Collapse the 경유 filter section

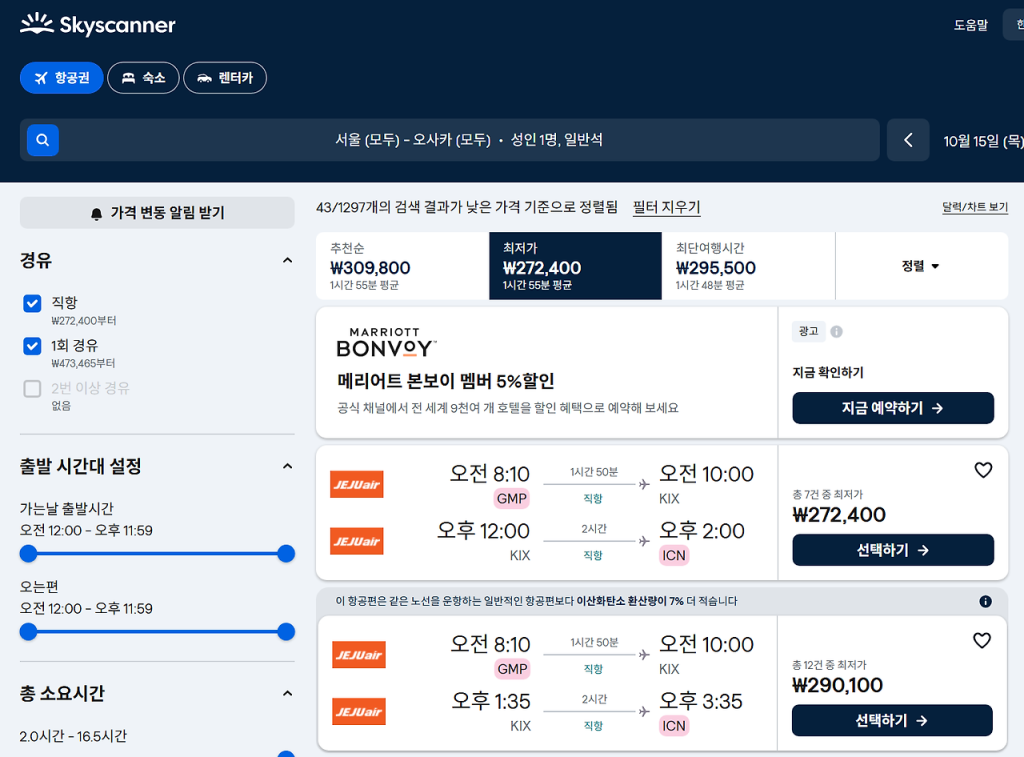point(287,261)
